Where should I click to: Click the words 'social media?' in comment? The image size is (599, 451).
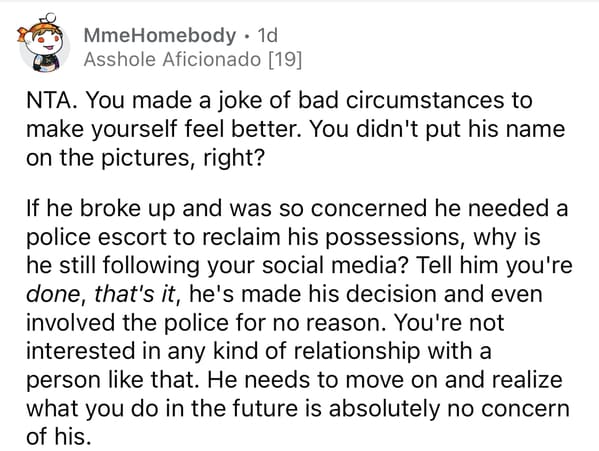pos(336,265)
